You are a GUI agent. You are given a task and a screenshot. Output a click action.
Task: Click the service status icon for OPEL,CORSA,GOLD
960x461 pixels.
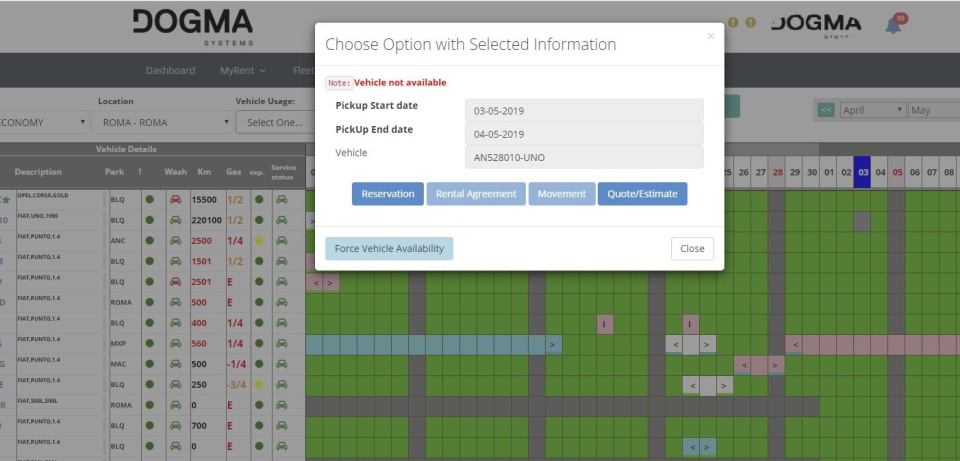tap(282, 200)
